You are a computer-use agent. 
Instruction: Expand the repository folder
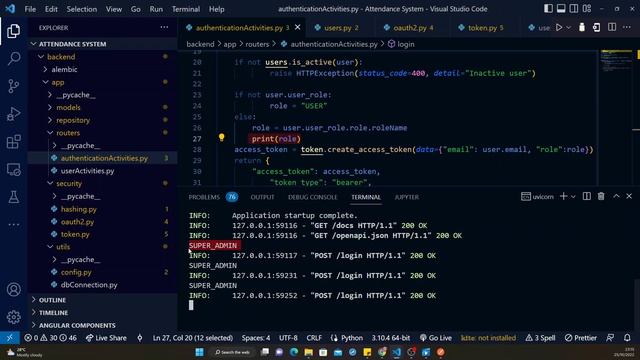tap(102, 120)
